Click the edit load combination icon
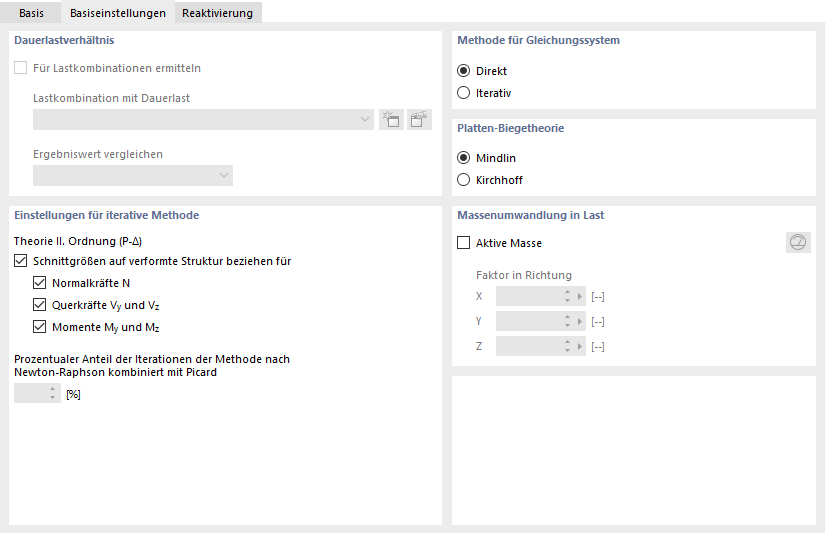825x533 pixels. coord(420,120)
